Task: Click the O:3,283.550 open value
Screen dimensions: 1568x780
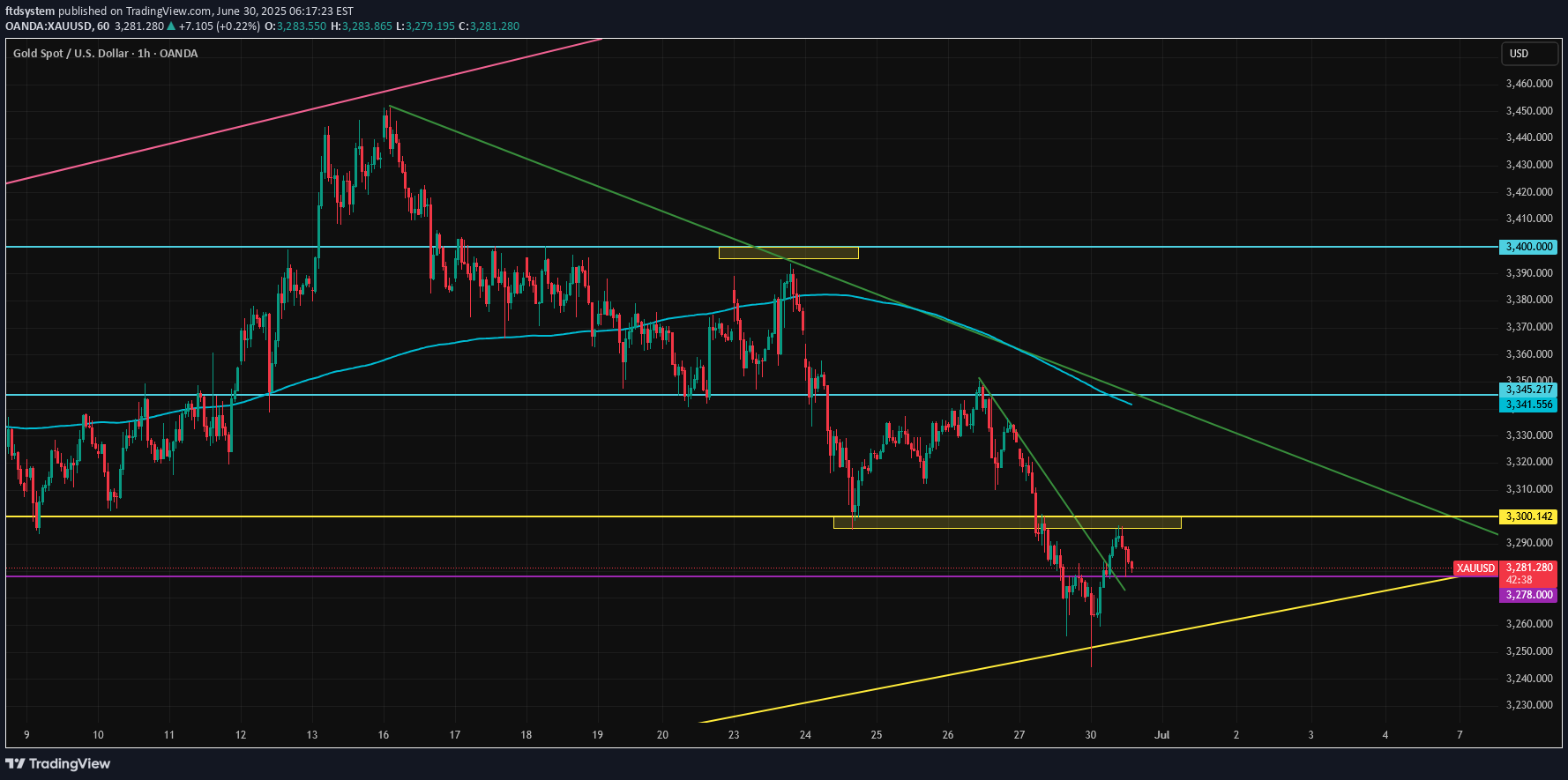Action: (296, 26)
